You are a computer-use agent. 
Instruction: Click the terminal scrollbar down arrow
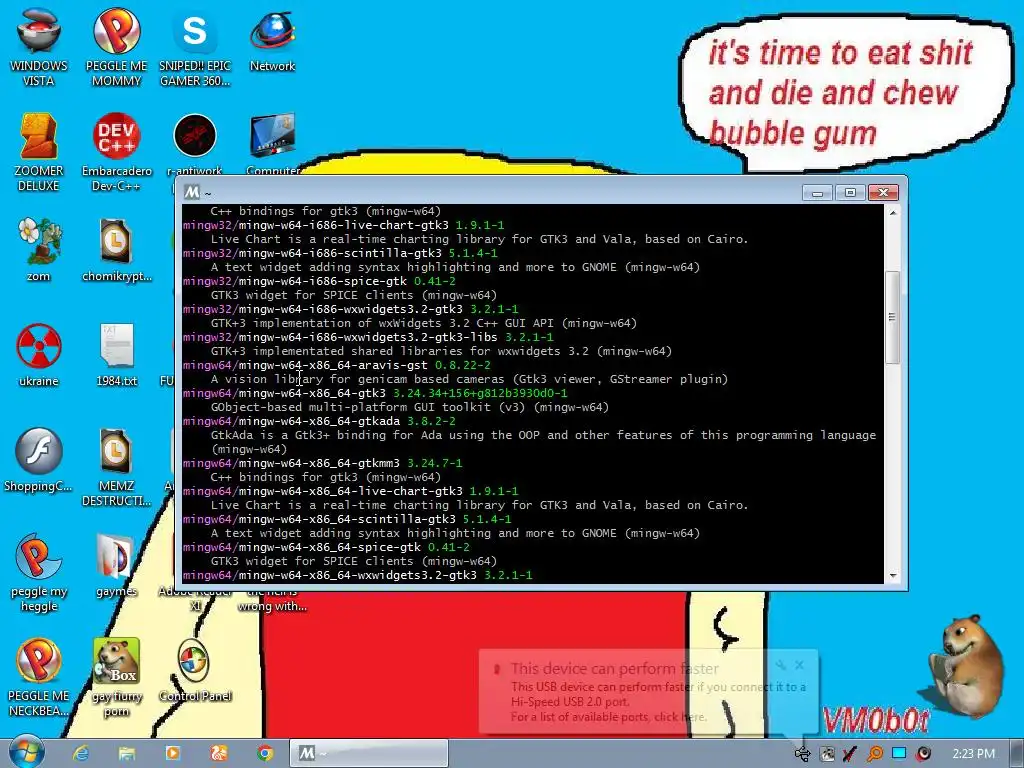pos(893,575)
